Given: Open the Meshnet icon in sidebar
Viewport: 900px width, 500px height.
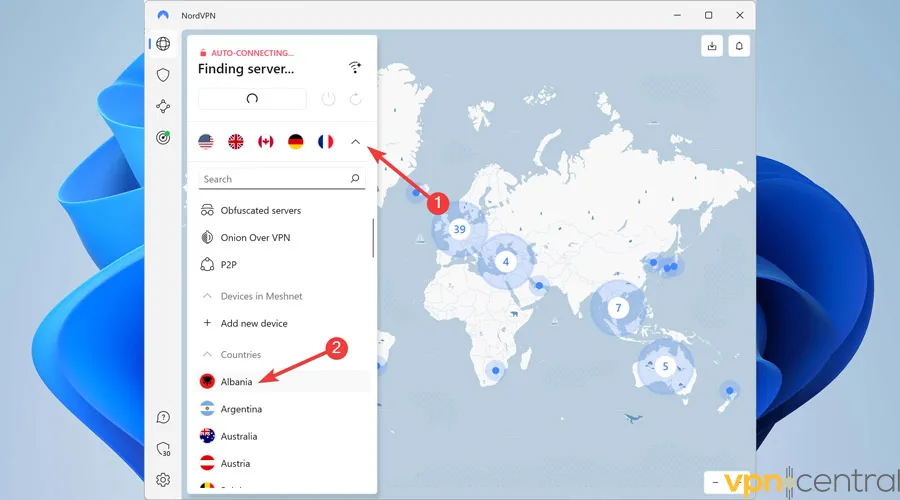Looking at the screenshot, I should click(163, 106).
